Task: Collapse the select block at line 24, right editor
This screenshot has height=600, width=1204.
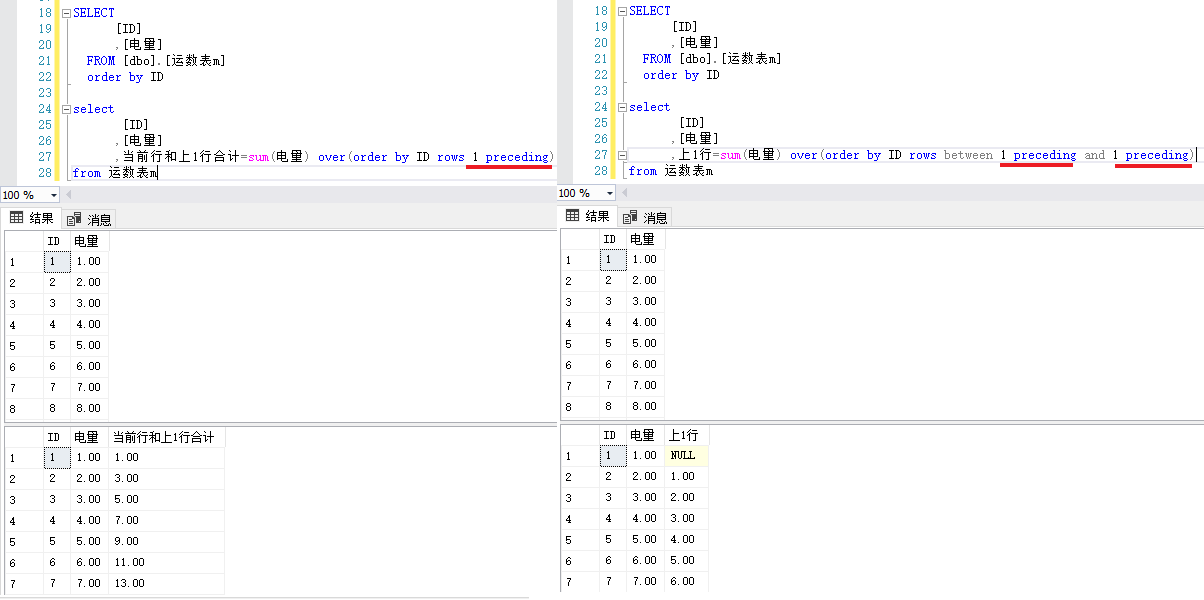Action: (x=621, y=107)
